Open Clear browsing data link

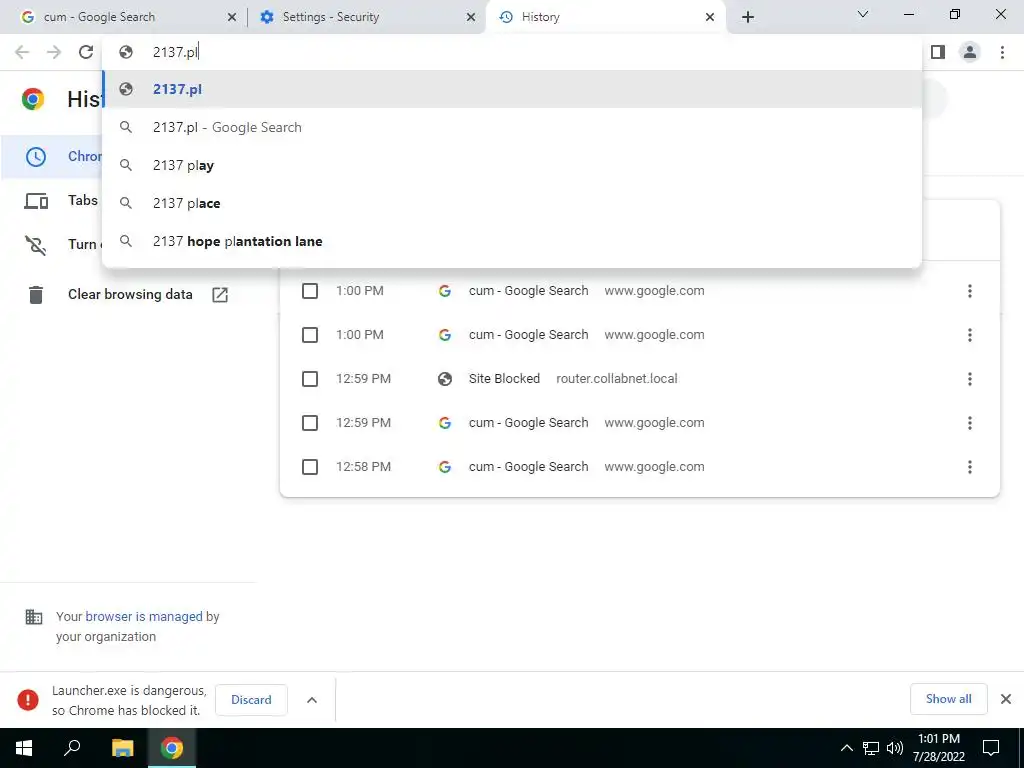[x=130, y=295]
